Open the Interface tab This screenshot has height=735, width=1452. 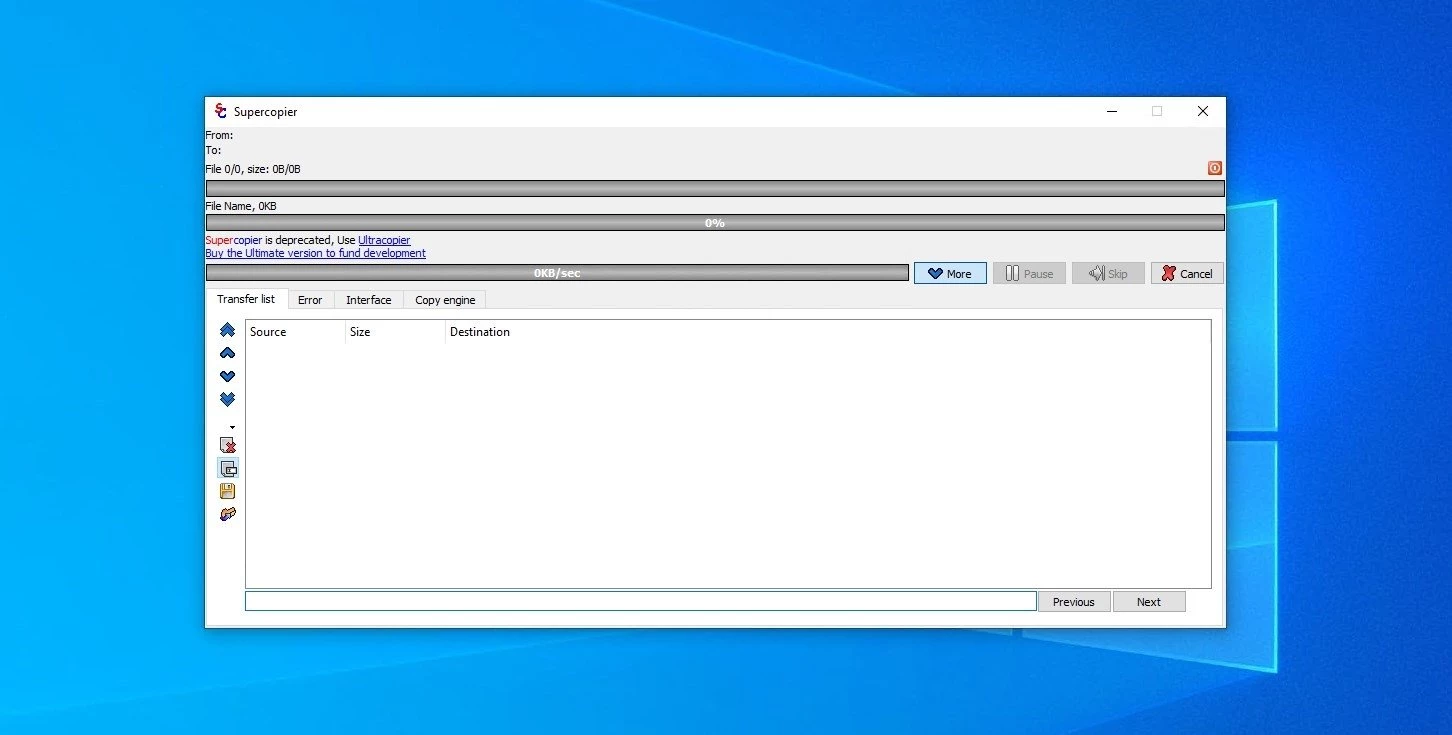click(368, 300)
